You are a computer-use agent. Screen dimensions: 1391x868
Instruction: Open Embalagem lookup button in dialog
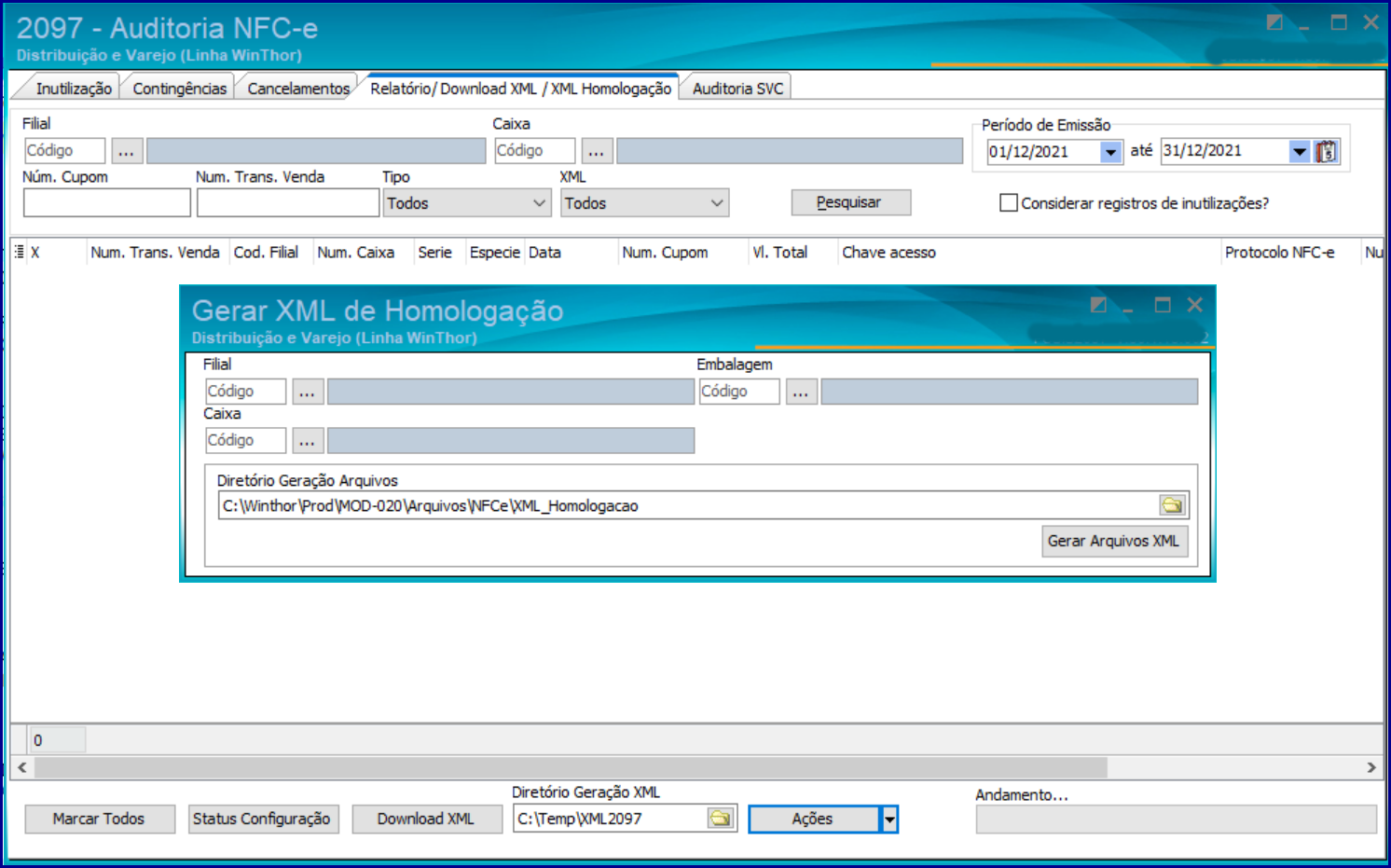click(x=801, y=392)
